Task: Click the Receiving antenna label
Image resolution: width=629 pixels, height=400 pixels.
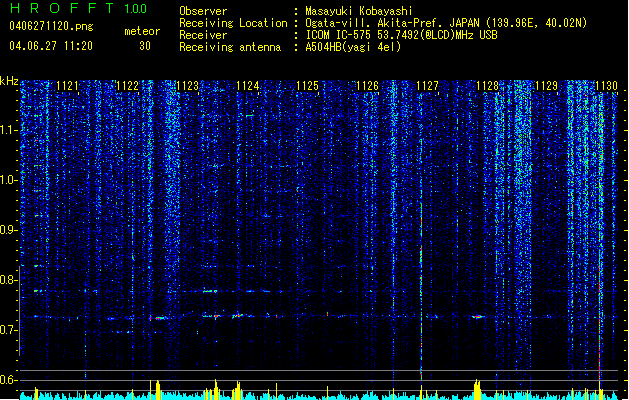Action: click(230, 47)
